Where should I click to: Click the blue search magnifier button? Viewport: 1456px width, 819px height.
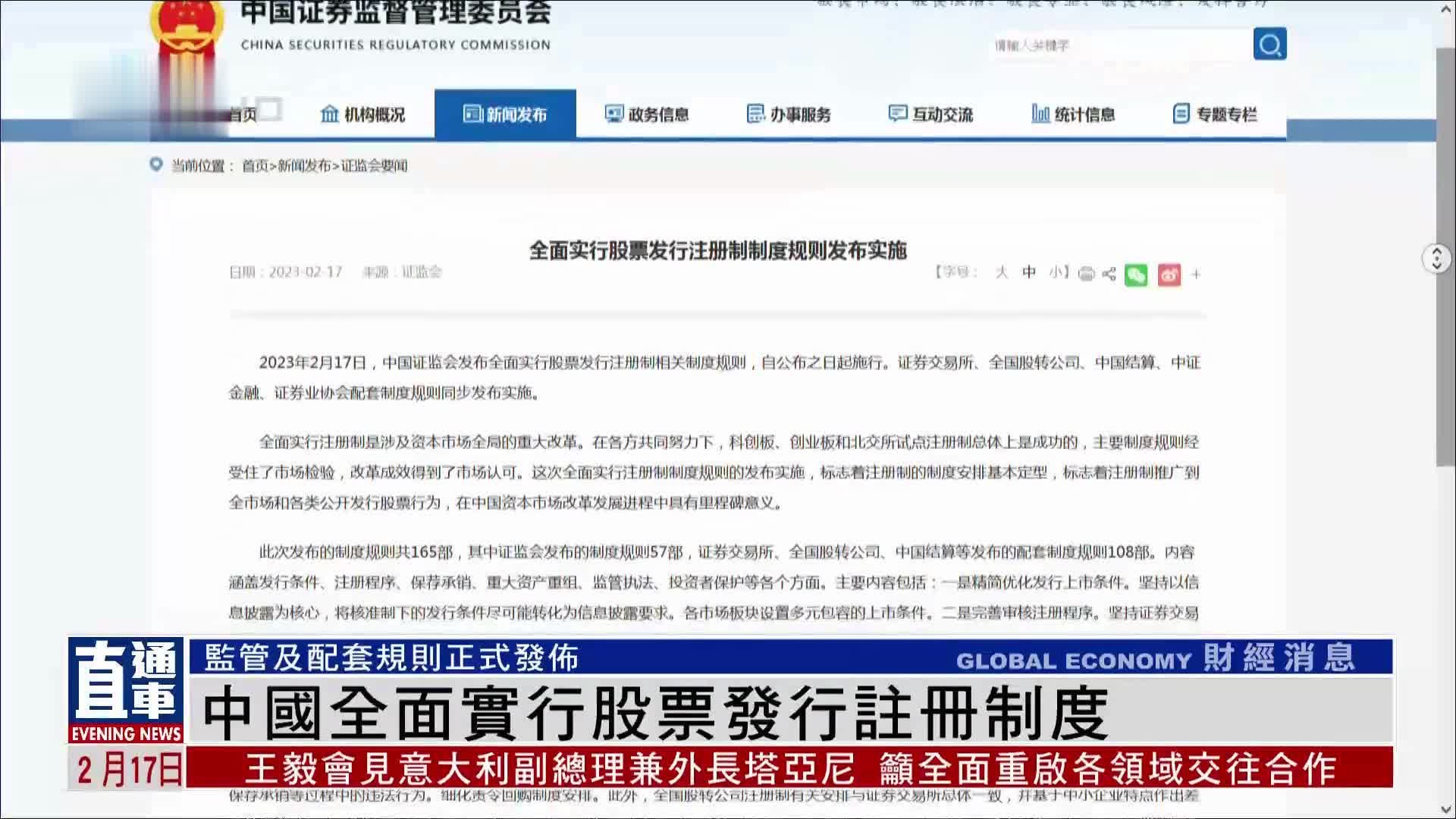(x=1269, y=45)
